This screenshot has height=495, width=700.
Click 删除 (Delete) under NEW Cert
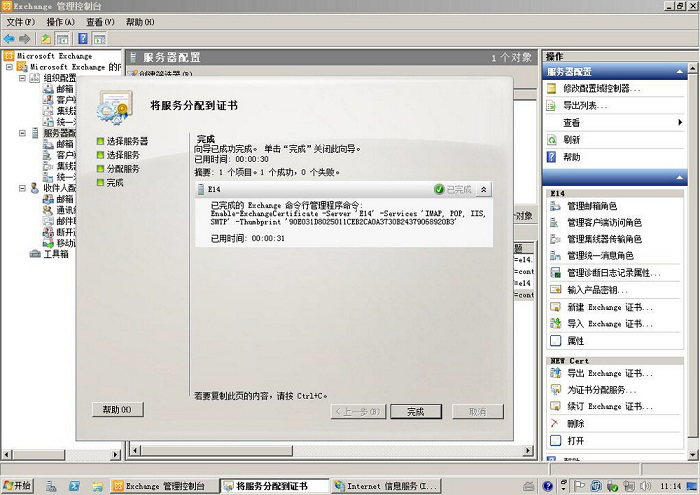point(575,423)
